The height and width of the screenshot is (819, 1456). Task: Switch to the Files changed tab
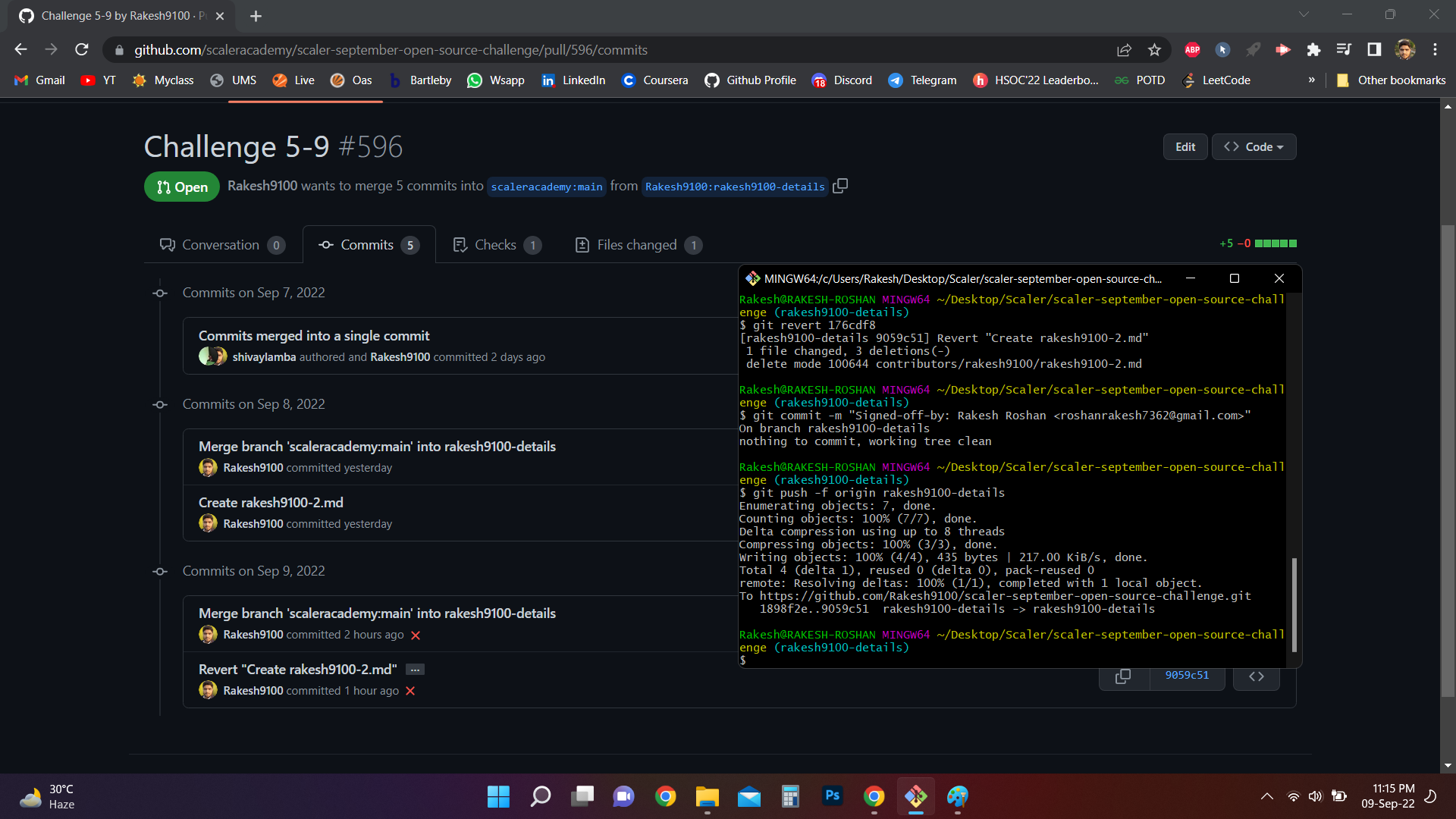tap(638, 245)
